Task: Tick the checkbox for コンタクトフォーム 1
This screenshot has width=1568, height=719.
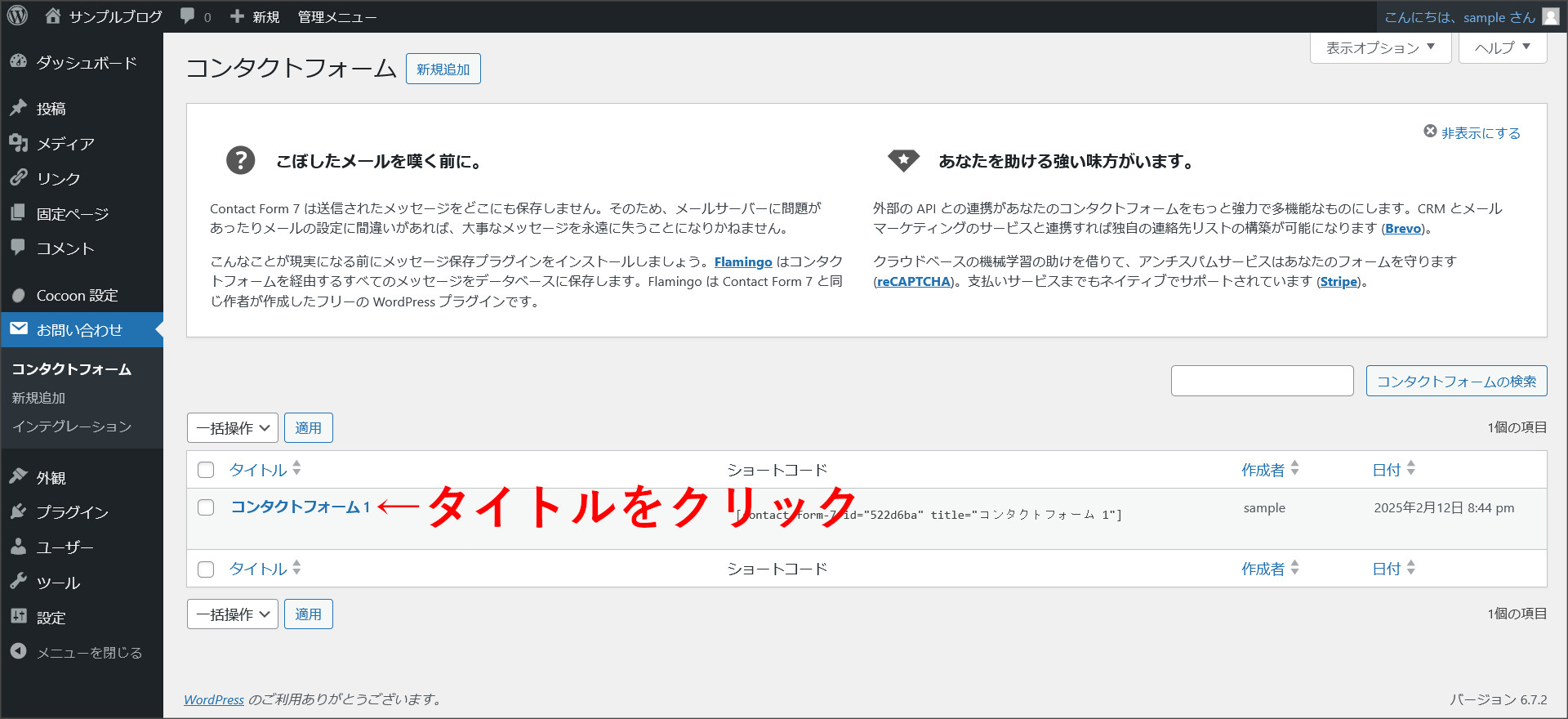Action: coord(206,507)
